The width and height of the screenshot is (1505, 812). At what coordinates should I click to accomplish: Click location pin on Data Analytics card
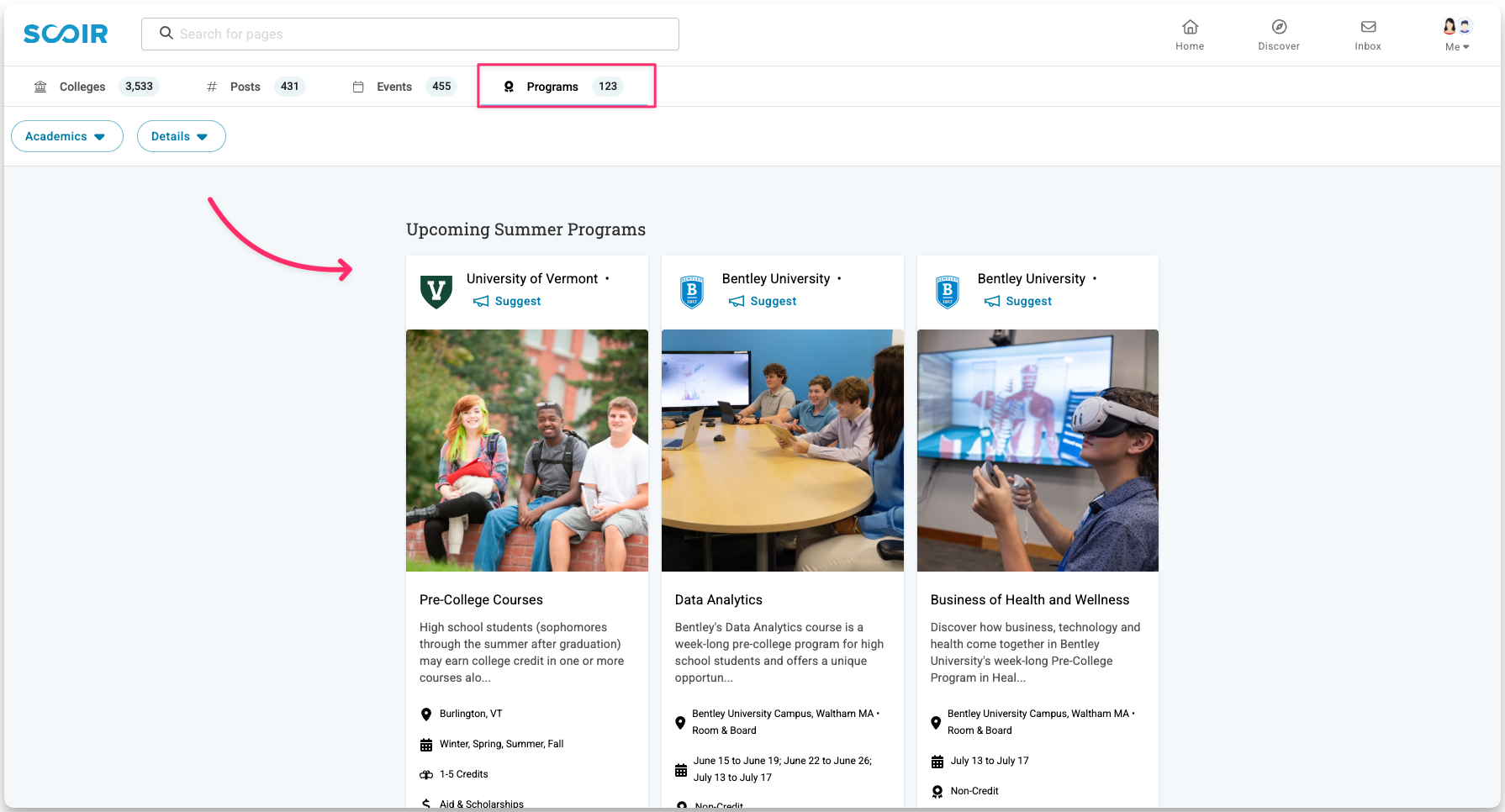click(680, 723)
